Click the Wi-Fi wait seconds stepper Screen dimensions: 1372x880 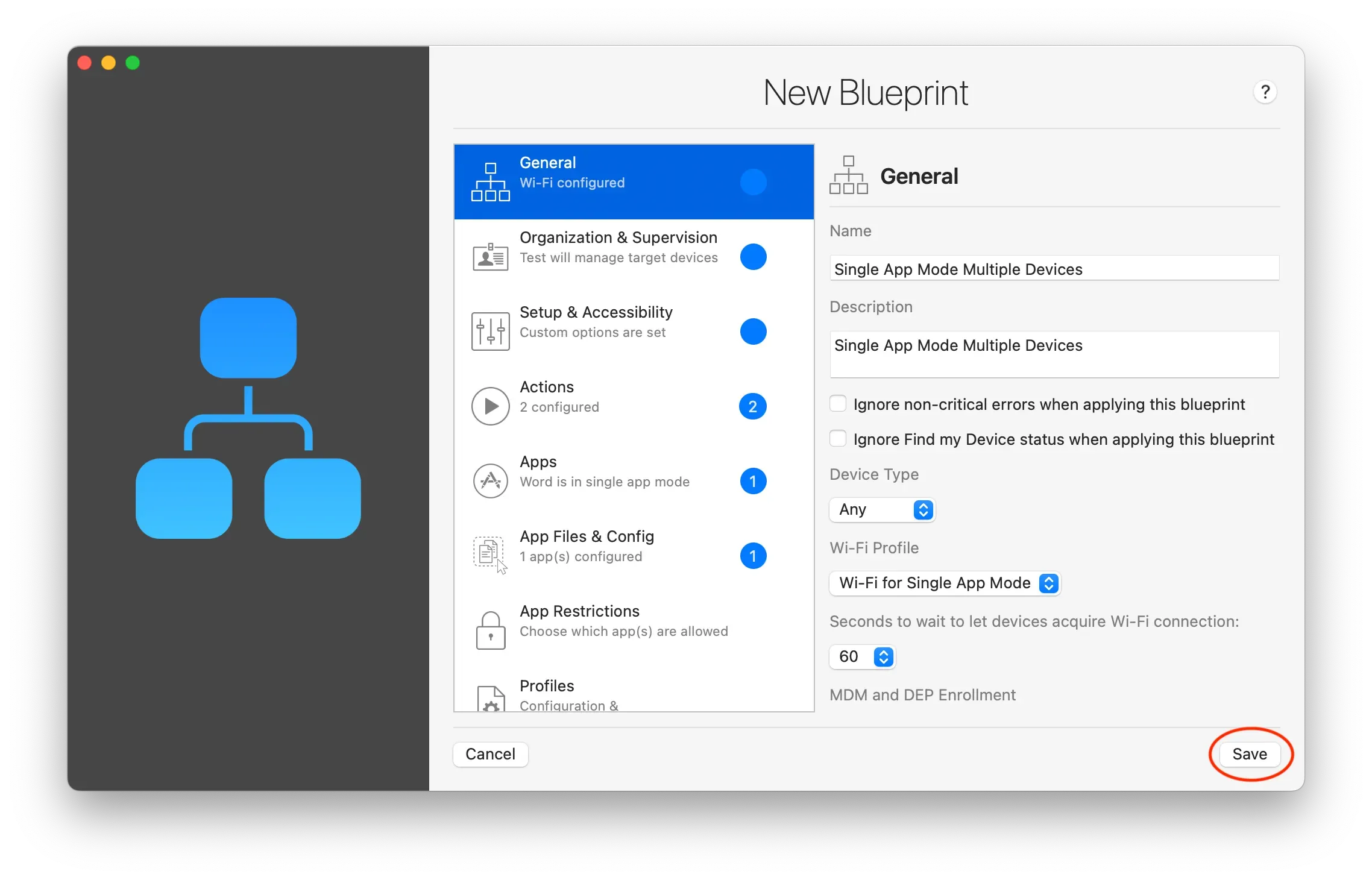coord(884,657)
